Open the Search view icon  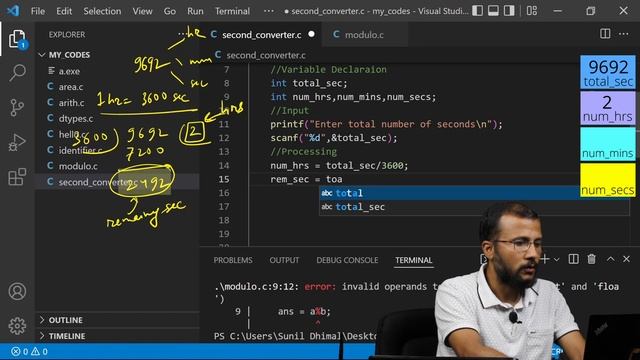(17, 73)
